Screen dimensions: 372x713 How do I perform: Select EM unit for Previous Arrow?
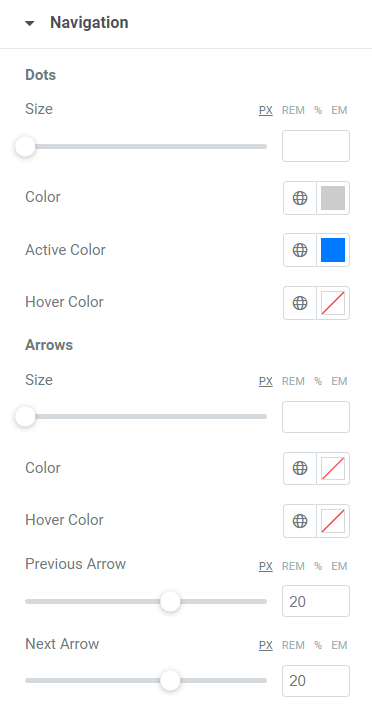(339, 566)
